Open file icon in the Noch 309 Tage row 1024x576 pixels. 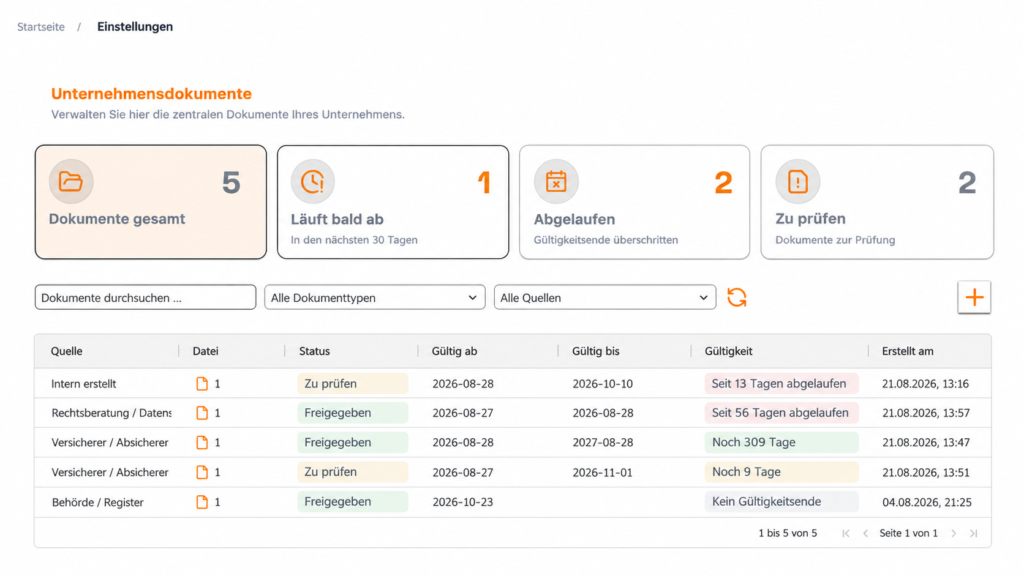[x=202, y=443]
